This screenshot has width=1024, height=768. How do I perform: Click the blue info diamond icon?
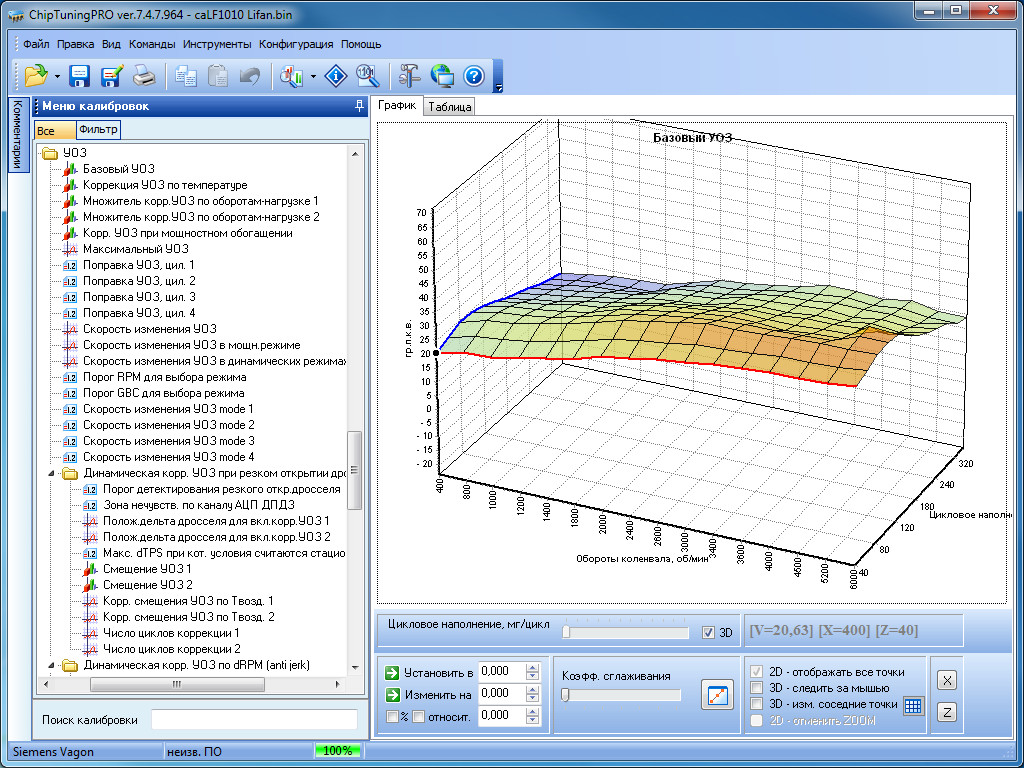coord(337,76)
